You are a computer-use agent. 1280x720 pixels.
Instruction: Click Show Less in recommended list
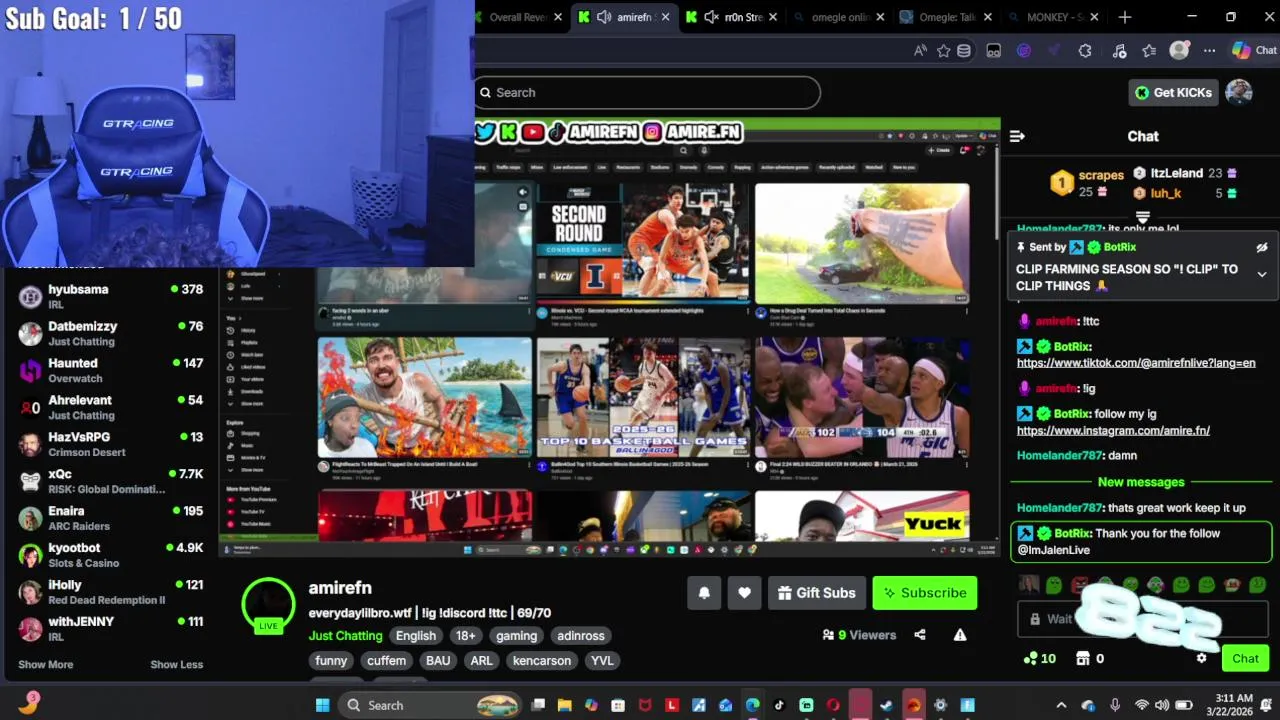[x=177, y=664]
